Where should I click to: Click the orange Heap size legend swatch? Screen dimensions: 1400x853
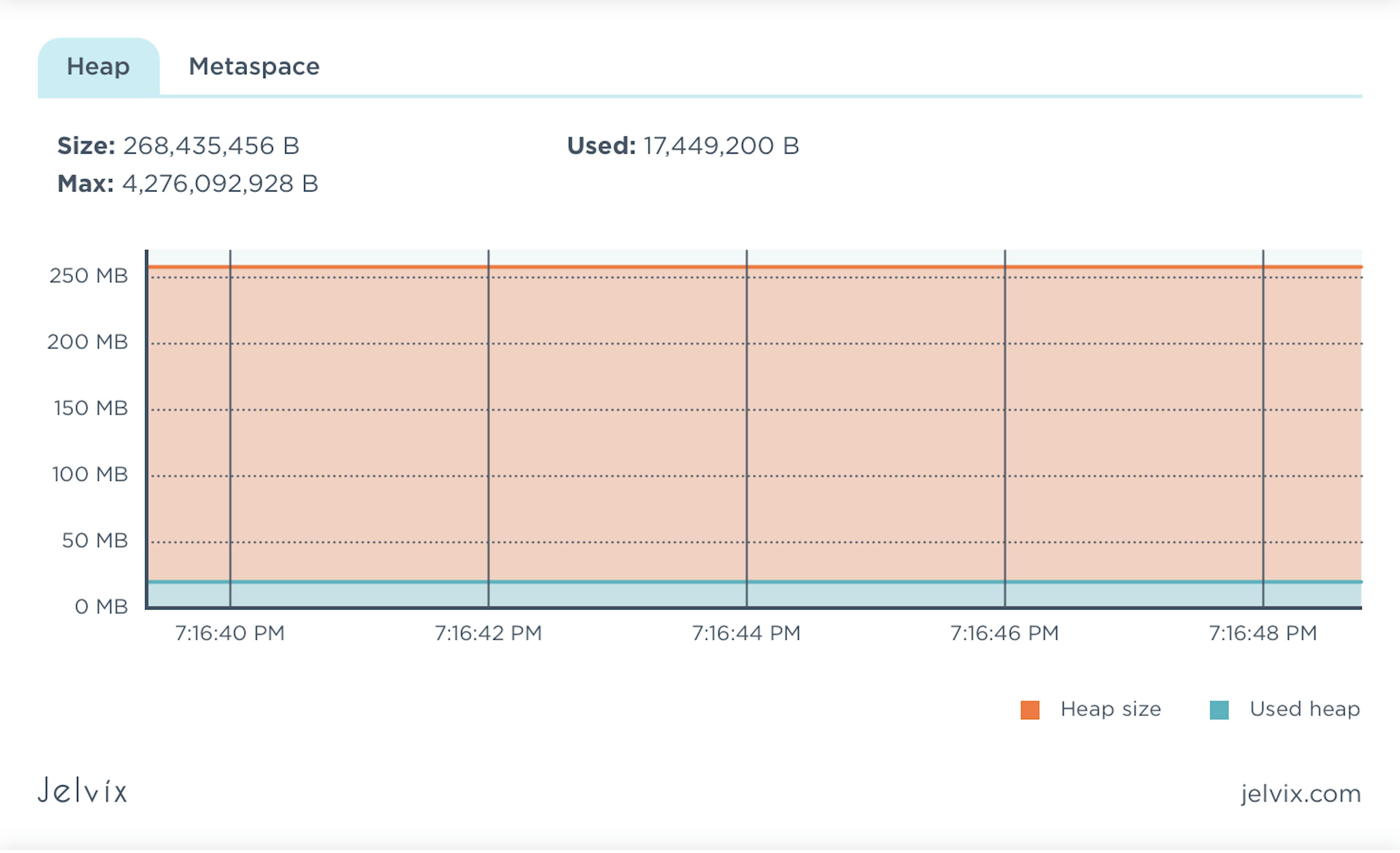tap(1030, 710)
